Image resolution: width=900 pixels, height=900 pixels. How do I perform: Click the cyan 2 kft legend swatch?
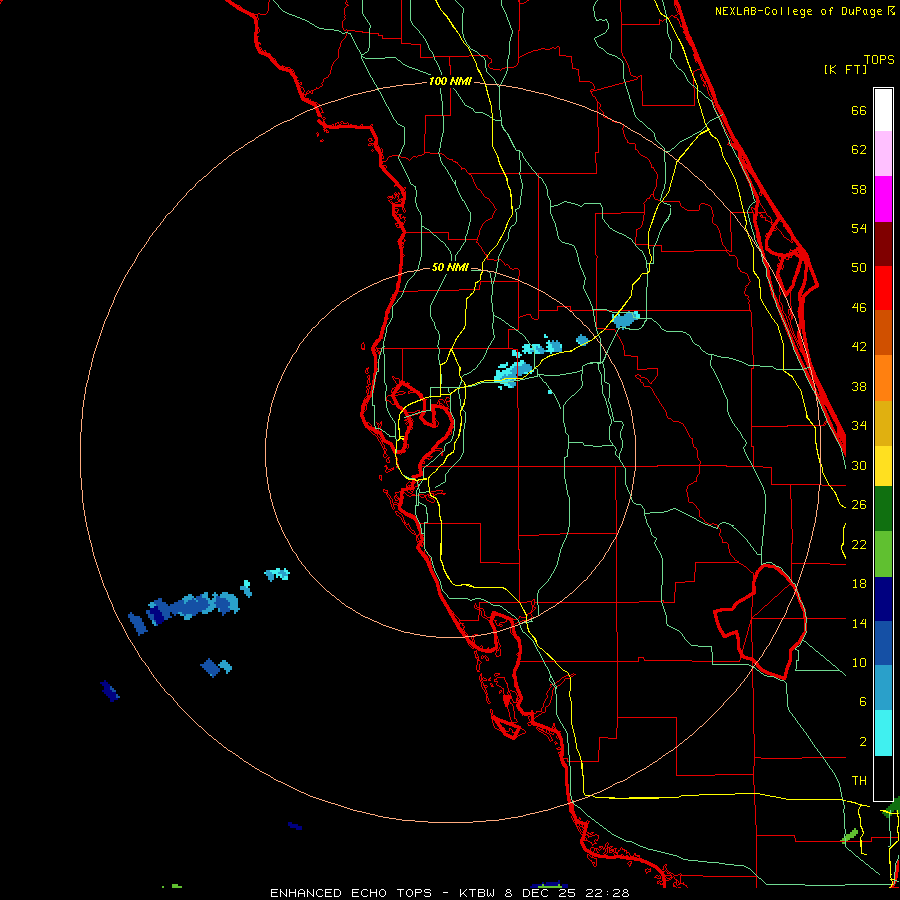pos(883,733)
